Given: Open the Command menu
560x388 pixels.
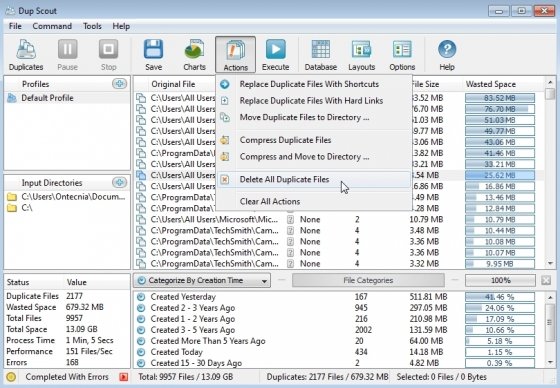Looking at the screenshot, I should pyautogui.click(x=52, y=26).
